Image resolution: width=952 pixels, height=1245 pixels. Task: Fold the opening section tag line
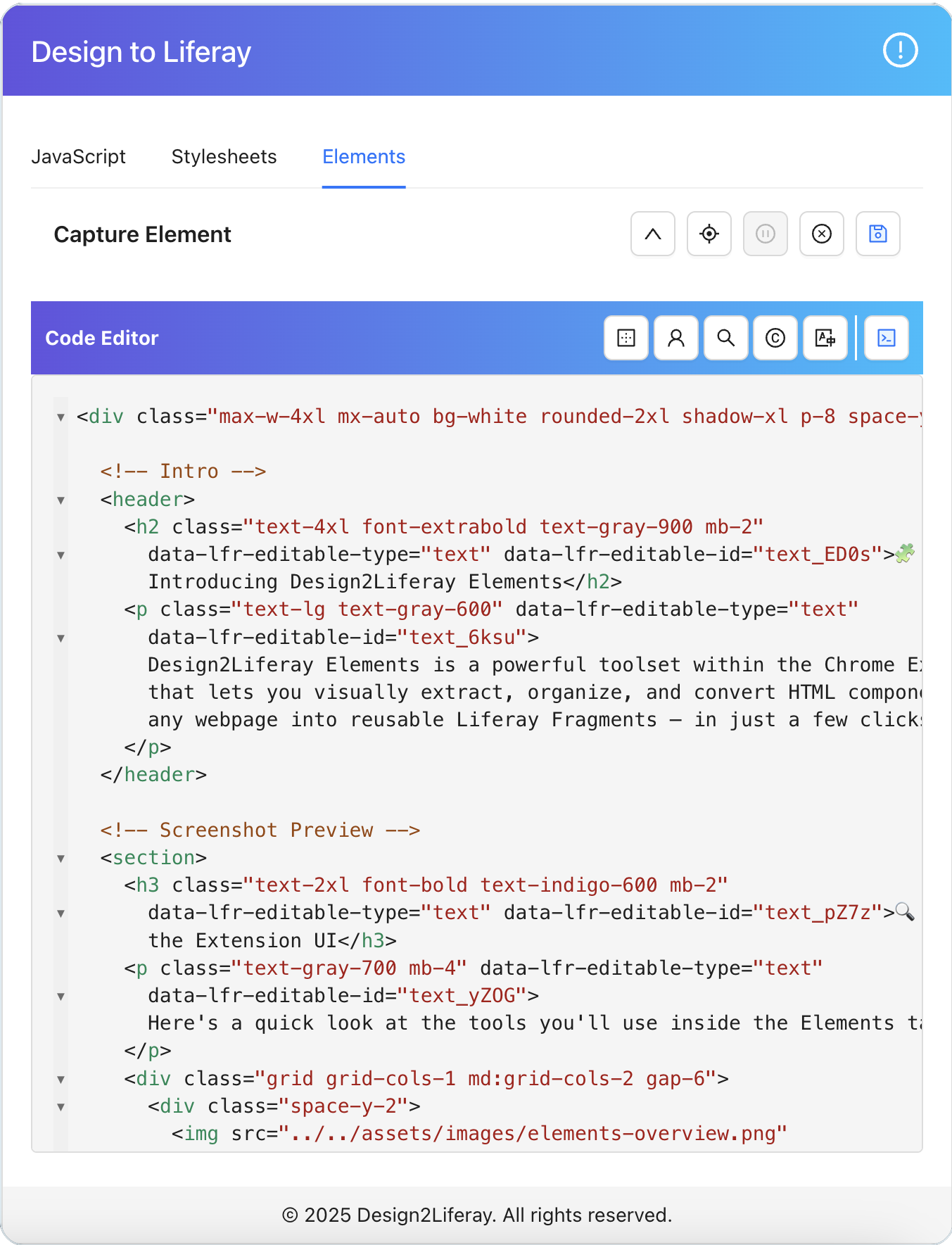(x=61, y=859)
